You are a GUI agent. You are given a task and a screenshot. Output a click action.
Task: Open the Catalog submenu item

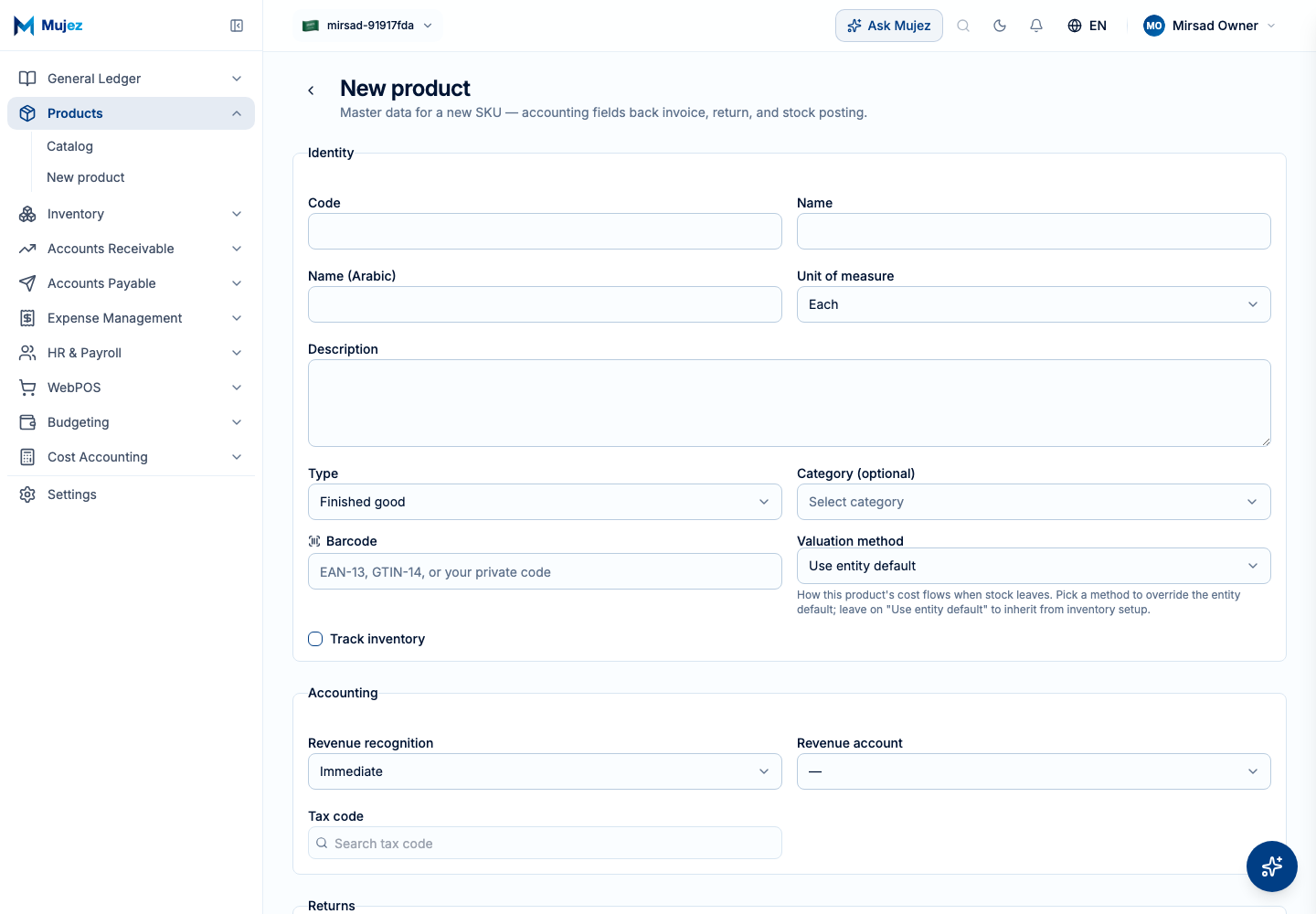[70, 146]
